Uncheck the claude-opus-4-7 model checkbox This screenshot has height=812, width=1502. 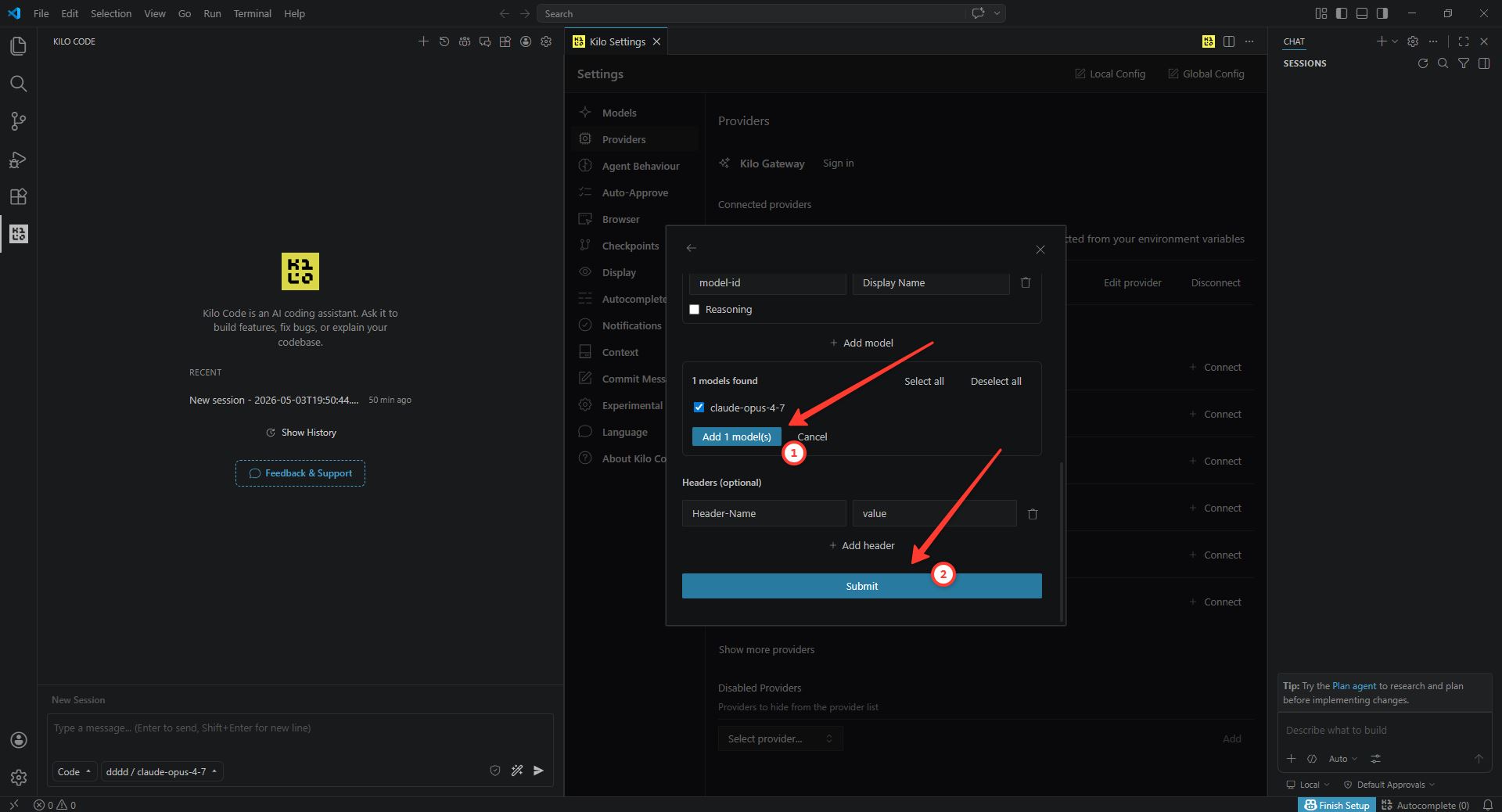click(x=699, y=408)
